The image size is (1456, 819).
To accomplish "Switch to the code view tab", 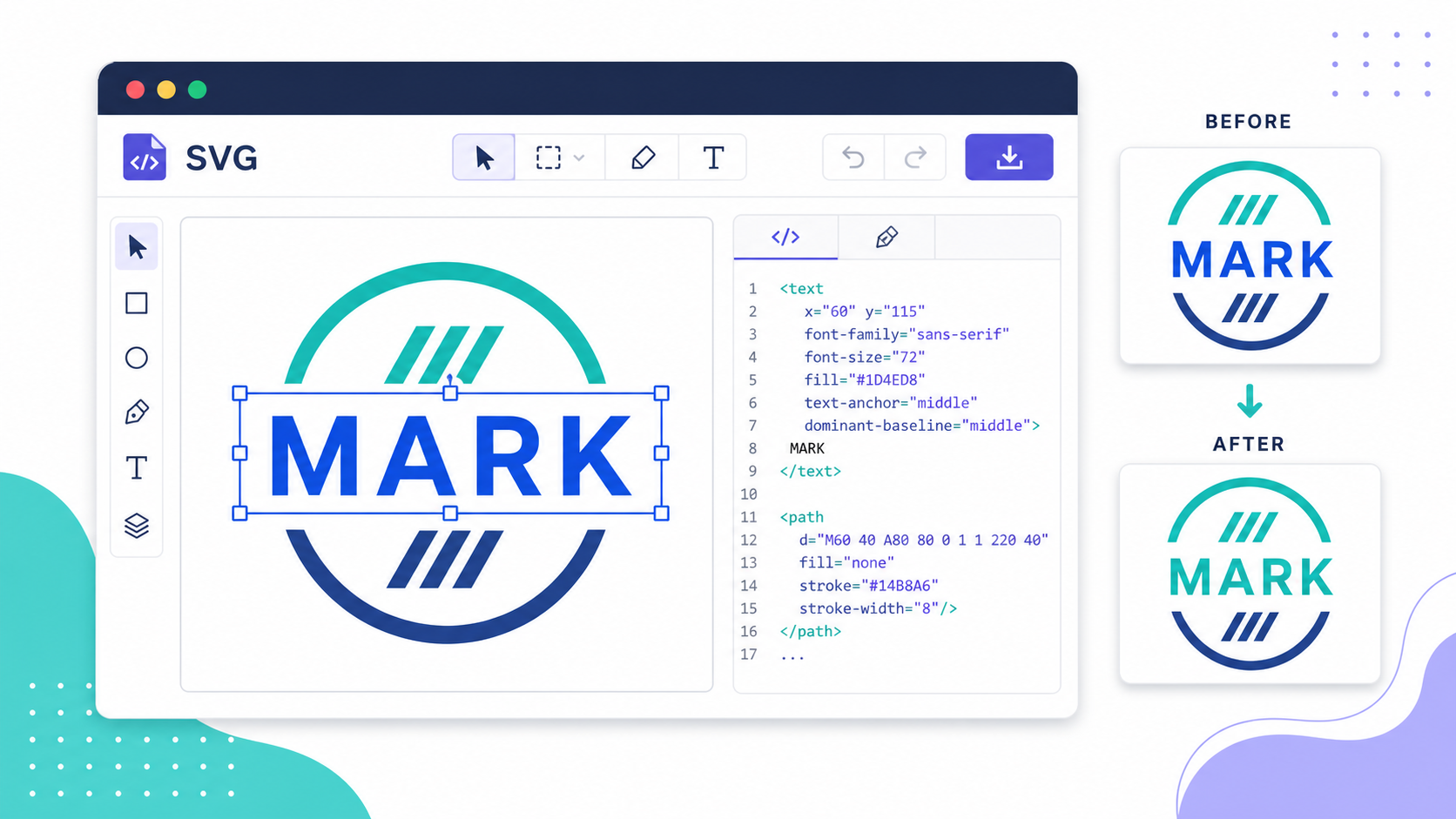I will 785,237.
